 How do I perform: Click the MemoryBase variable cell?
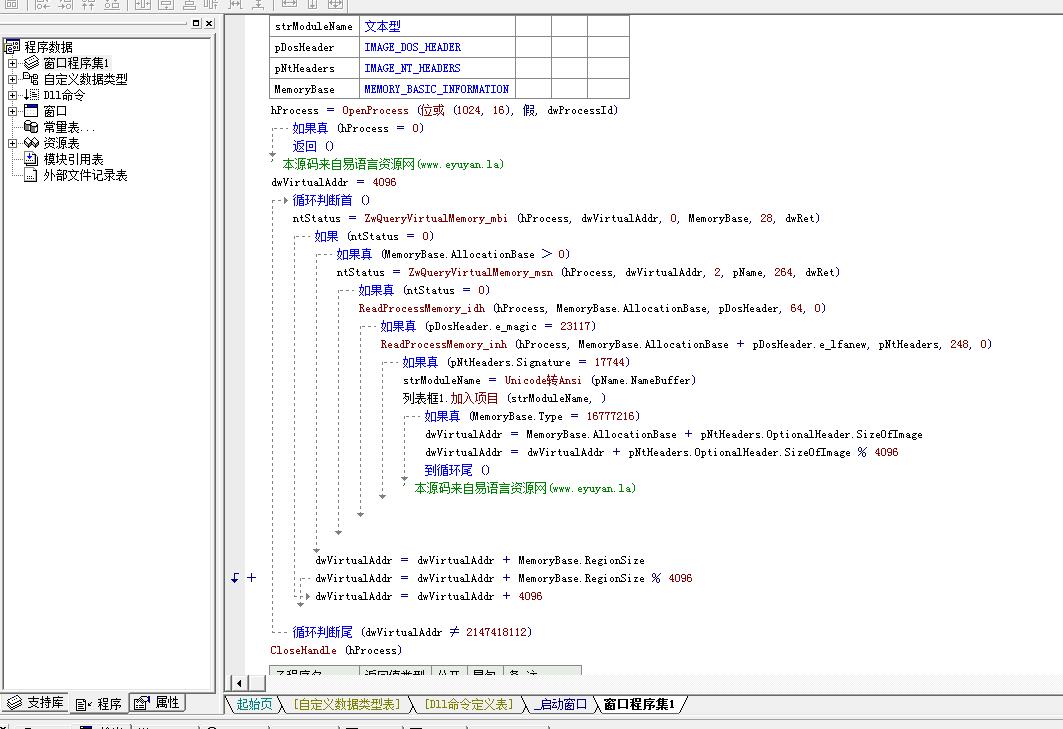pyautogui.click(x=314, y=89)
